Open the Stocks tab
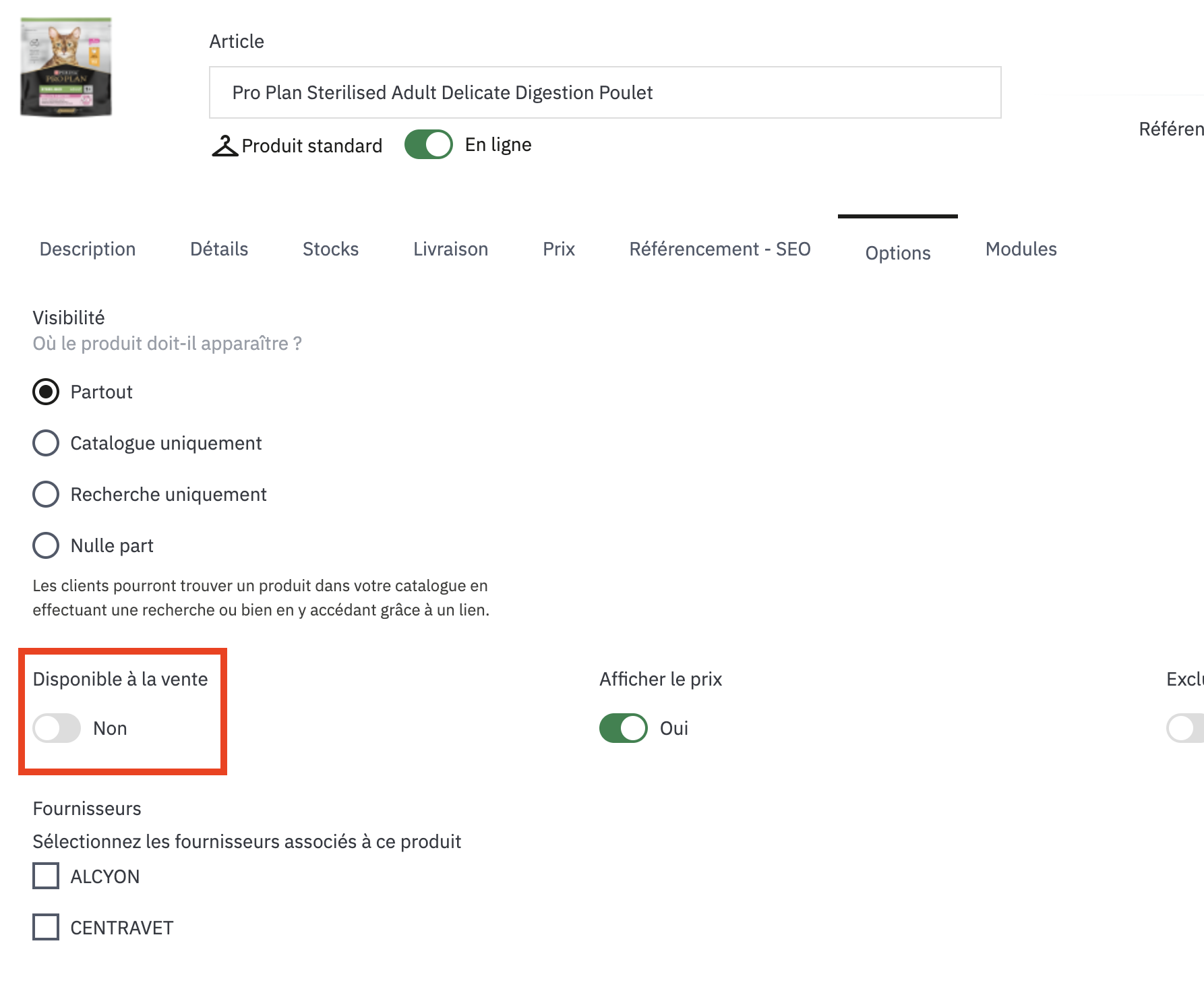 point(330,249)
